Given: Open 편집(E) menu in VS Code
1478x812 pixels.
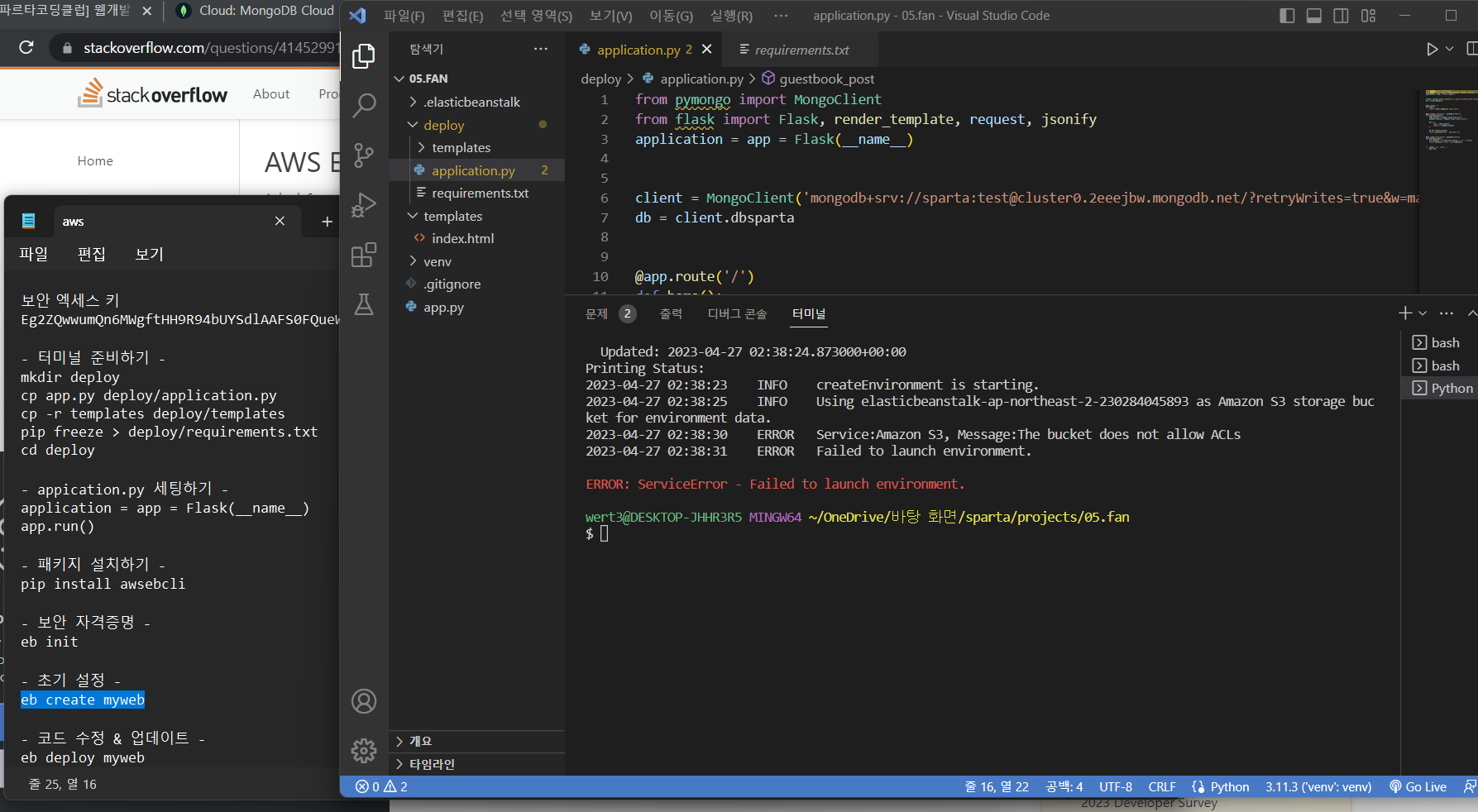Looking at the screenshot, I should point(462,16).
